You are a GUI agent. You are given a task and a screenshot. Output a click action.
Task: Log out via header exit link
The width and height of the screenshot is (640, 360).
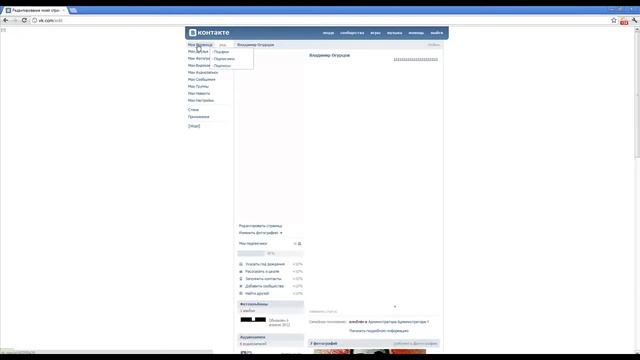tap(437, 33)
